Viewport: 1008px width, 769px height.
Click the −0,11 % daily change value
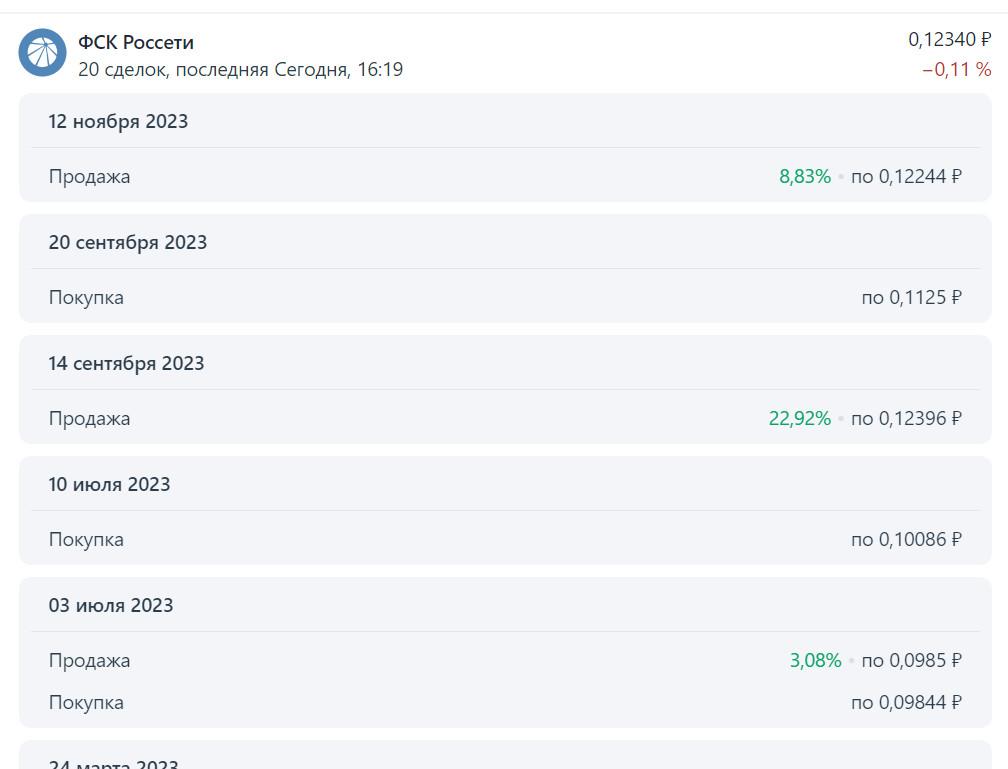(x=957, y=69)
